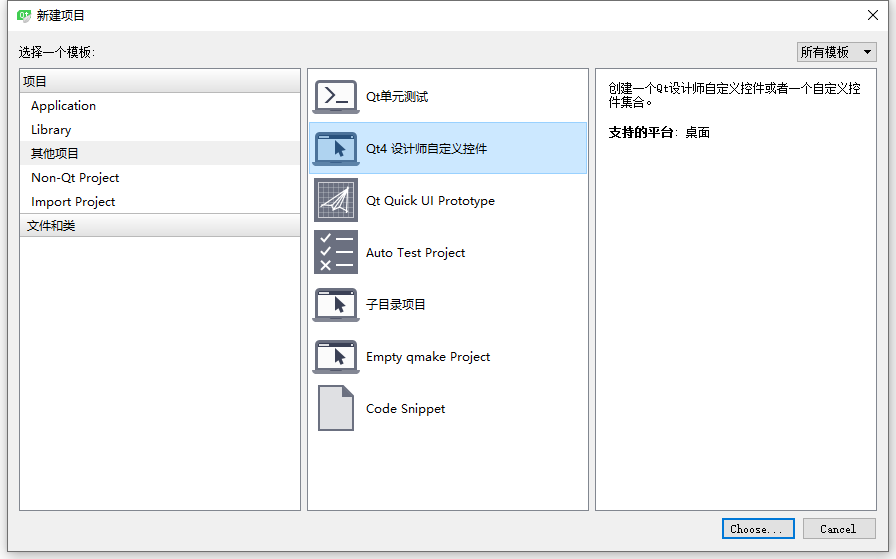Click the Qt4 设计师自定义控件 template icon
Image resolution: width=896 pixels, height=559 pixels.
click(x=336, y=149)
